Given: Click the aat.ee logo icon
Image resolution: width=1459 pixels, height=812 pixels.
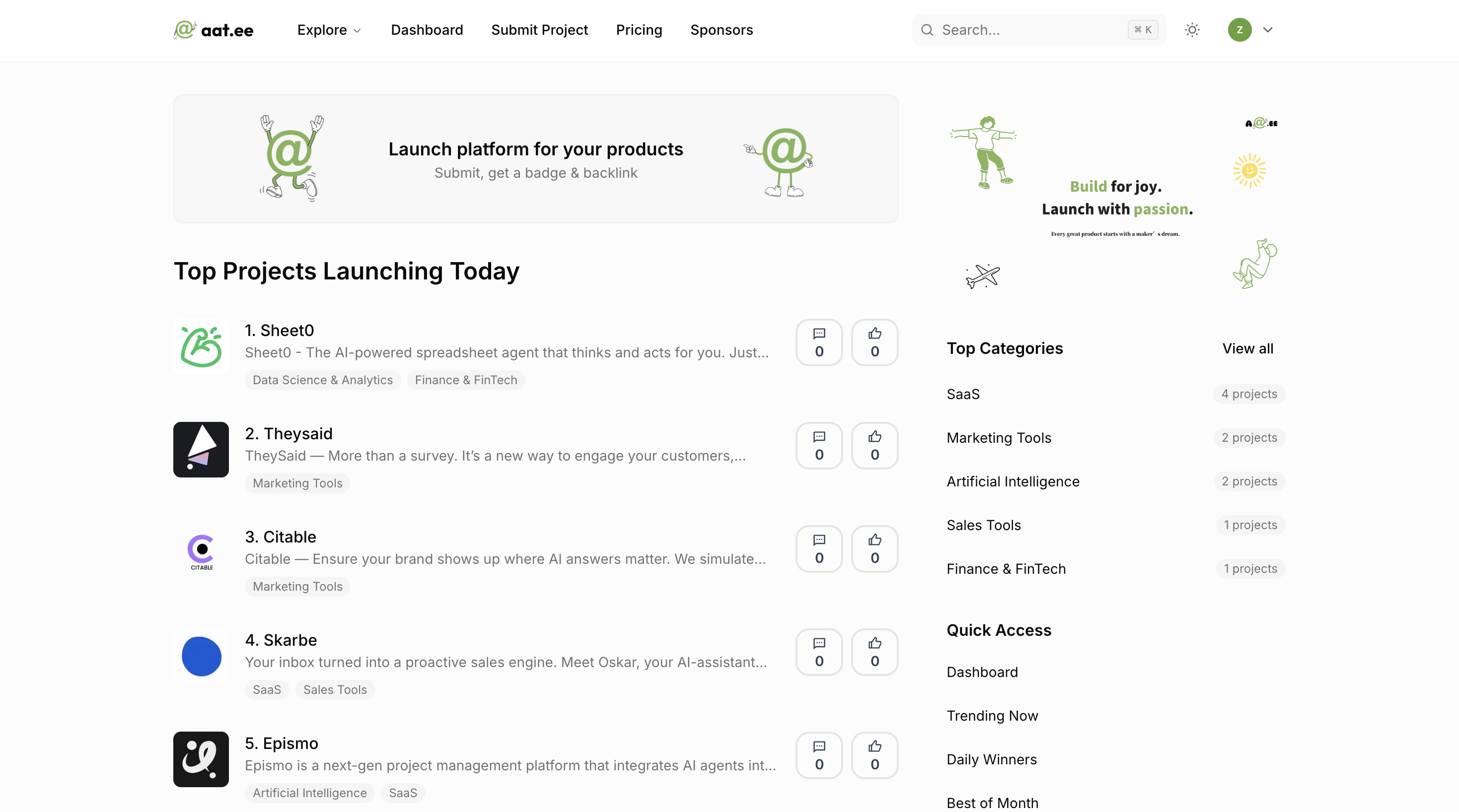Looking at the screenshot, I should click(x=185, y=29).
